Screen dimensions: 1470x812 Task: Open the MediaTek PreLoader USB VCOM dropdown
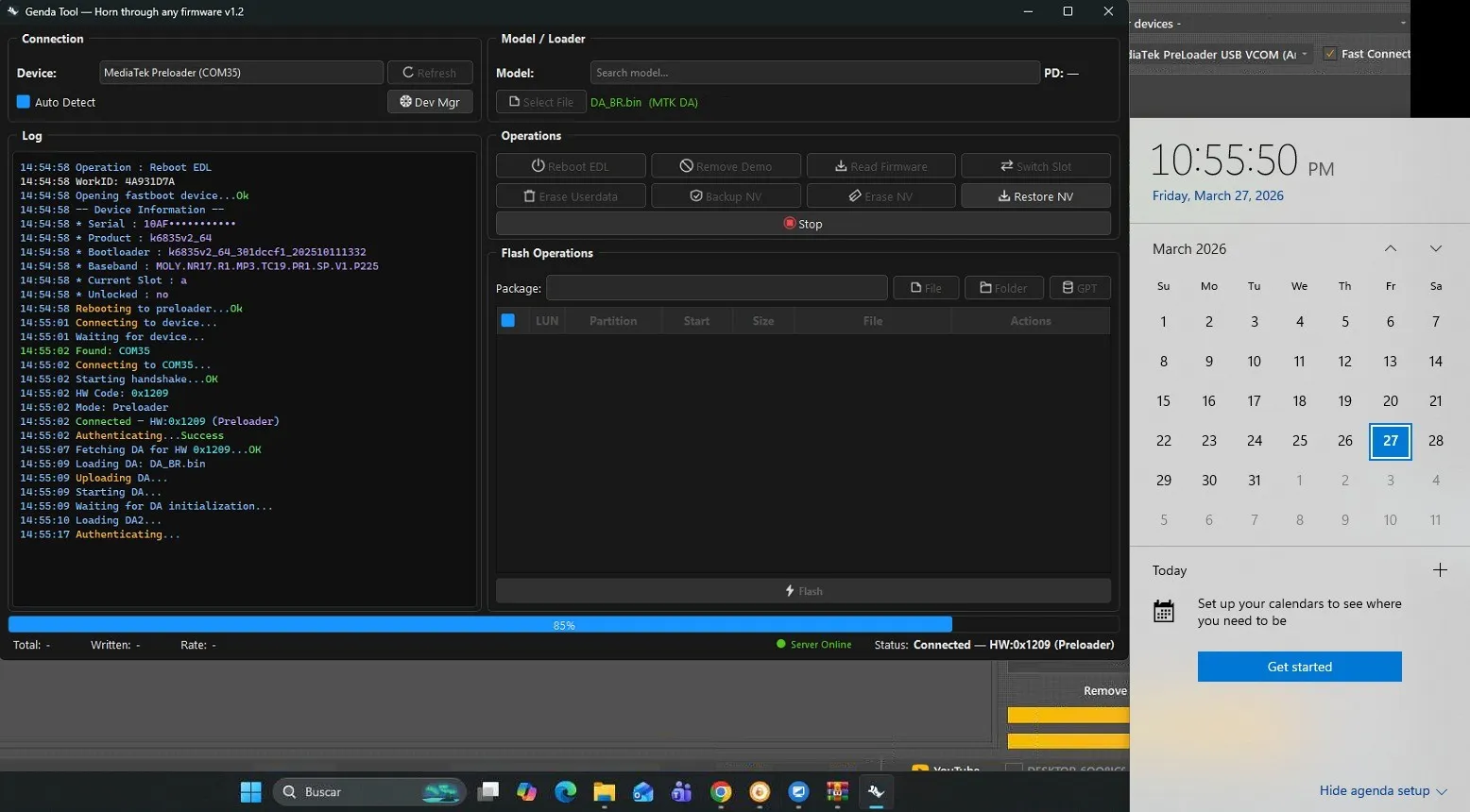point(1219,54)
